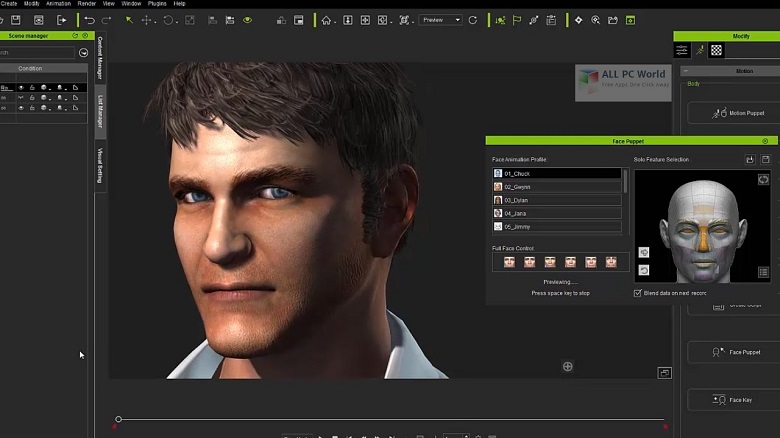Open the Scene manager search options dropdown

coord(84,53)
